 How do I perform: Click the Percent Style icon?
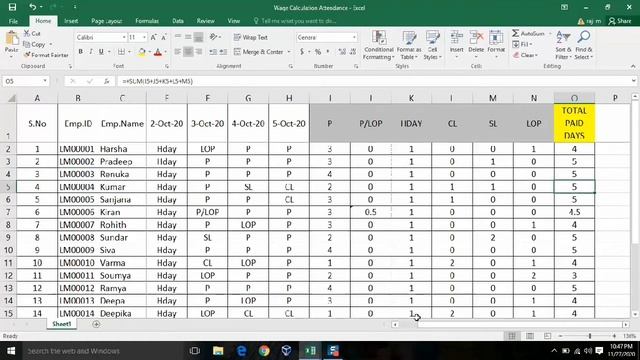click(x=318, y=52)
